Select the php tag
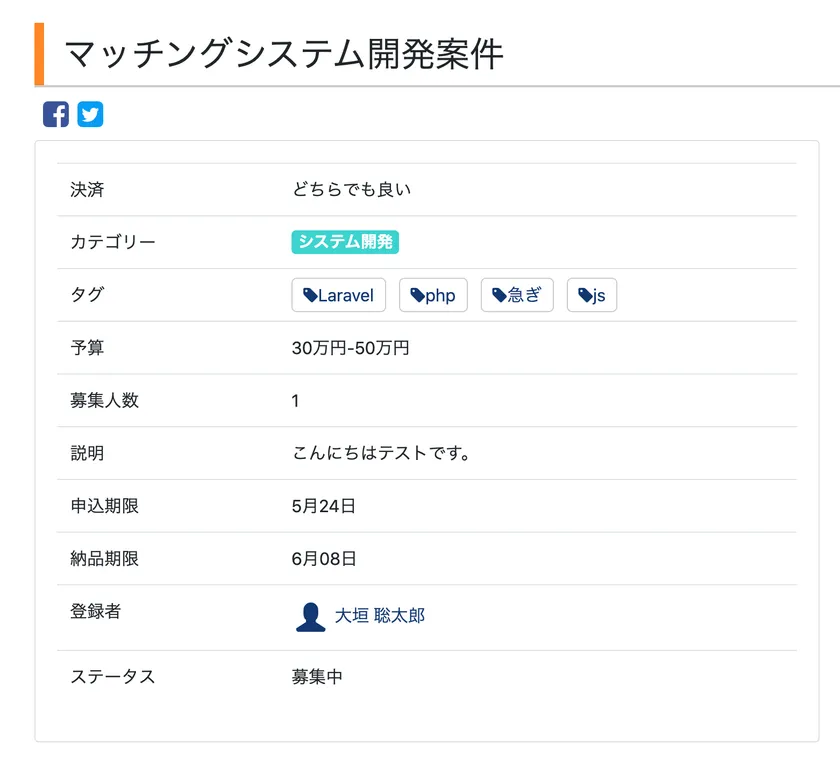 pyautogui.click(x=433, y=295)
